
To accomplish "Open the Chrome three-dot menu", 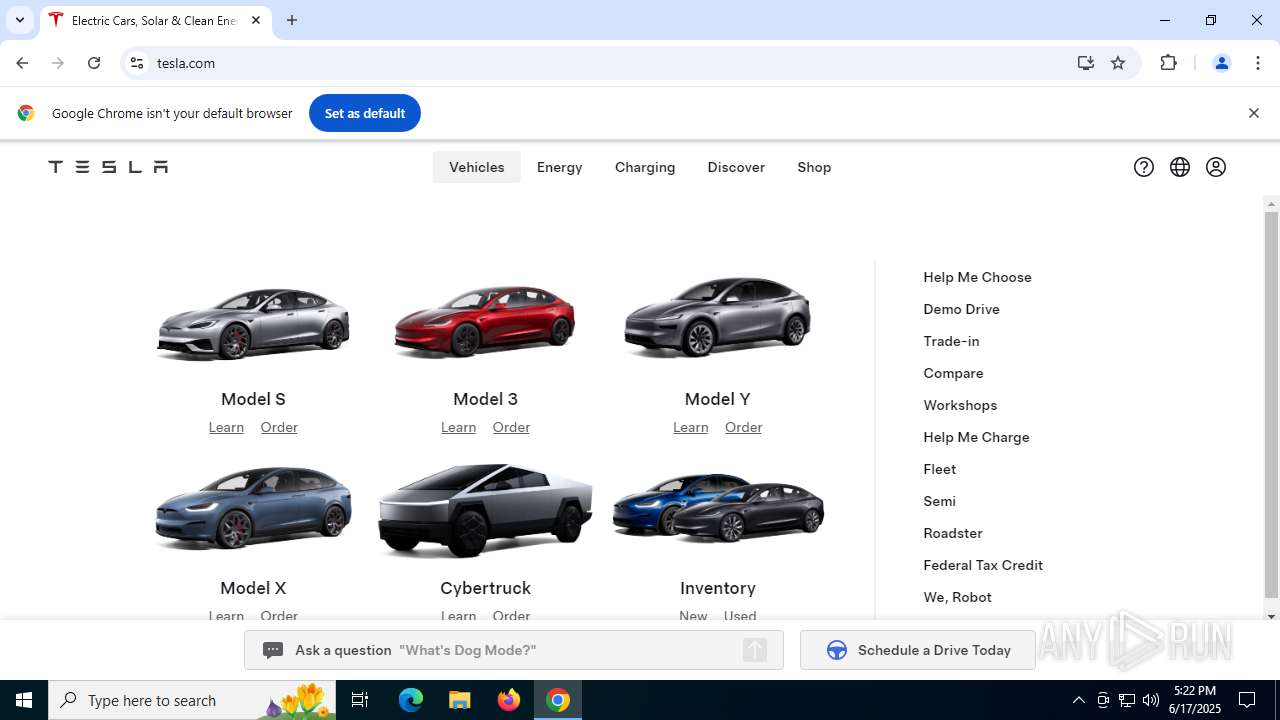I will click(1258, 63).
